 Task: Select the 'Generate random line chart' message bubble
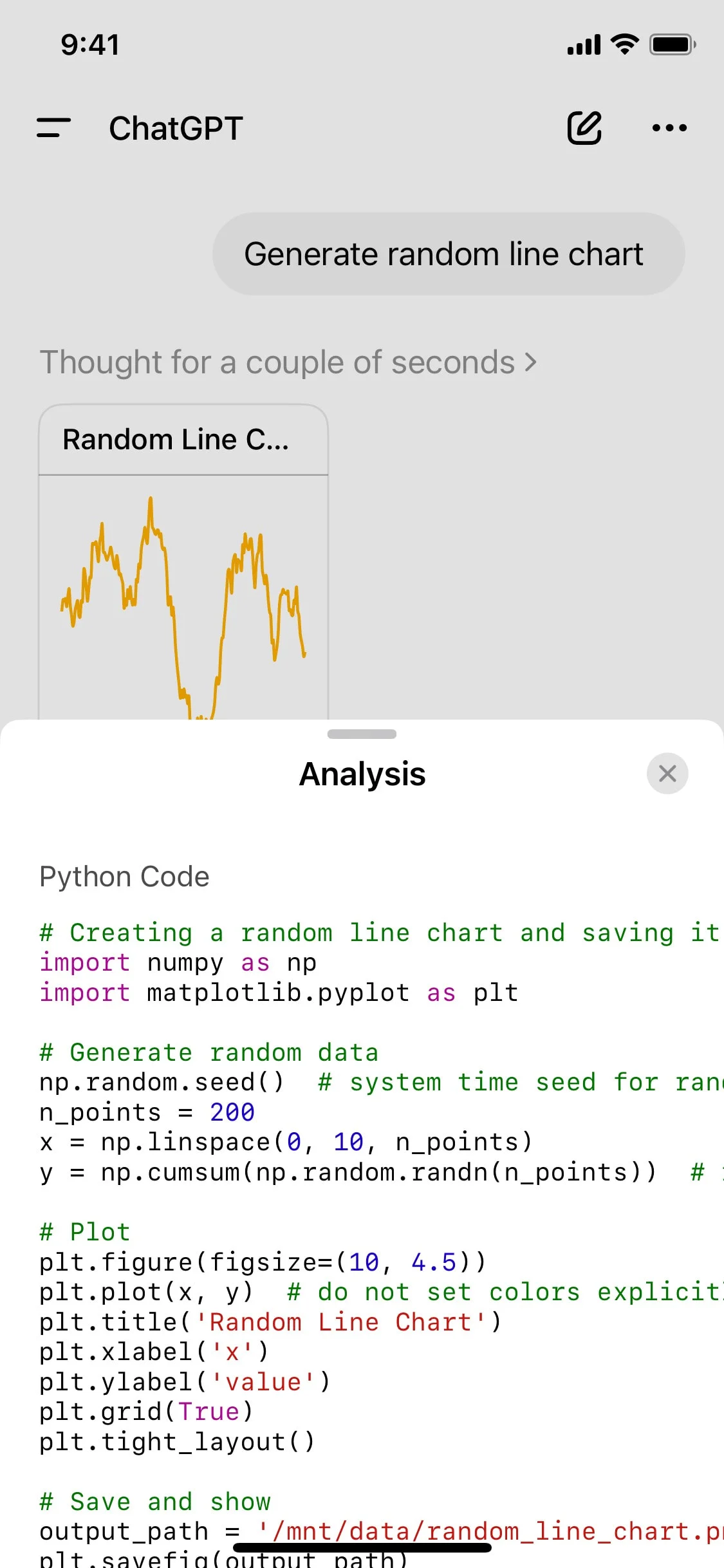(x=449, y=254)
